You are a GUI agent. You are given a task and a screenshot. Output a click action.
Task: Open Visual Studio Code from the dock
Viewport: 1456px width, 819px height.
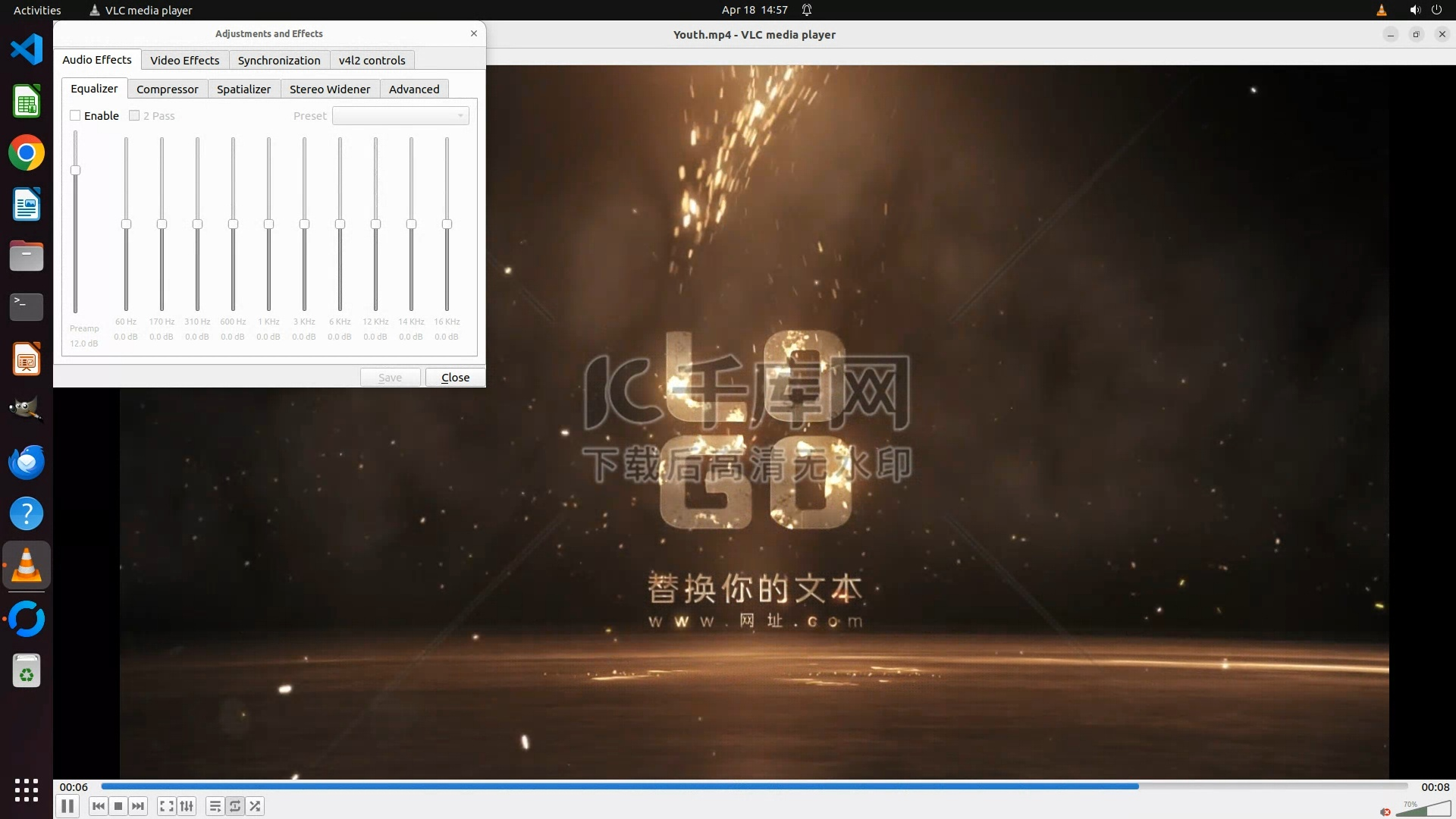27,49
